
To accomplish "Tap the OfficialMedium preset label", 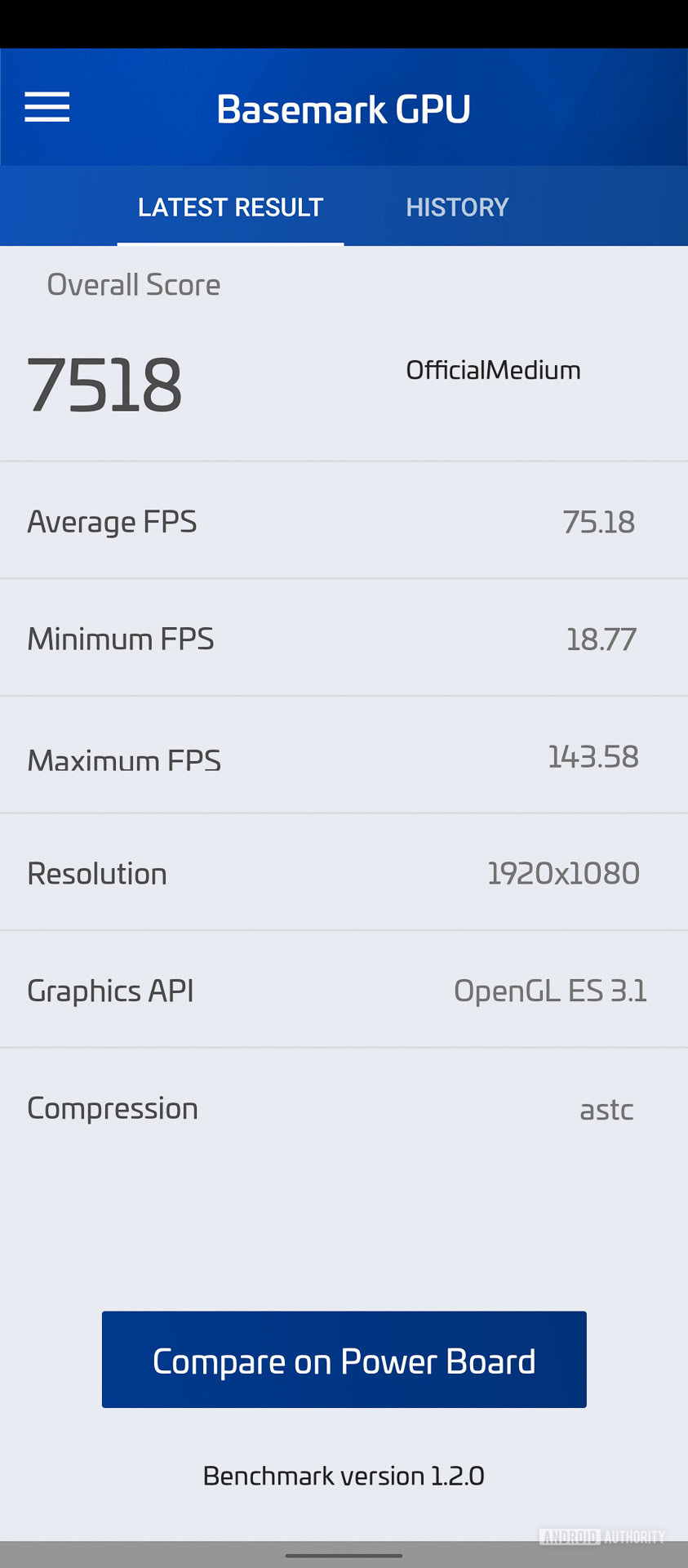I will pyautogui.click(x=493, y=371).
